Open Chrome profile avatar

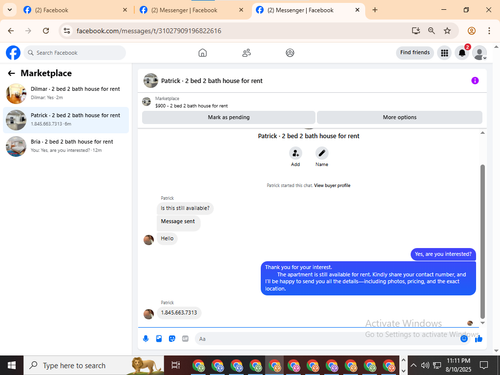(471, 31)
